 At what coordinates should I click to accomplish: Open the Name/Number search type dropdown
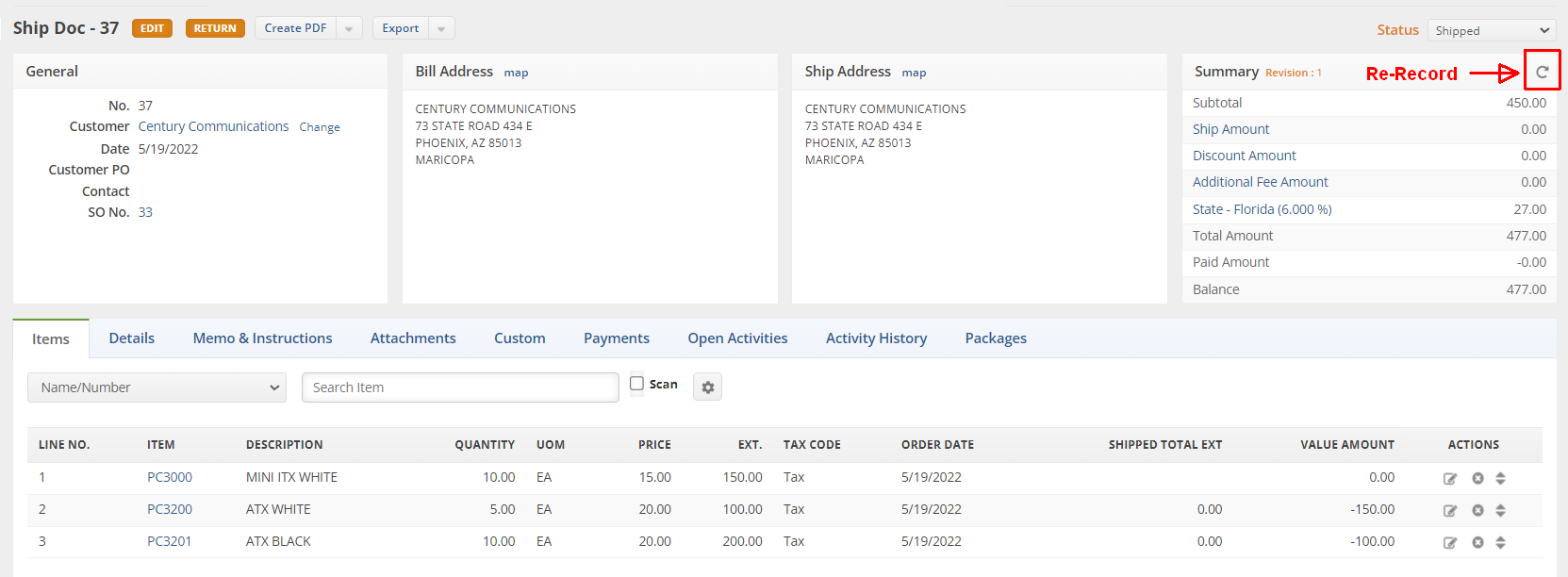tap(157, 387)
